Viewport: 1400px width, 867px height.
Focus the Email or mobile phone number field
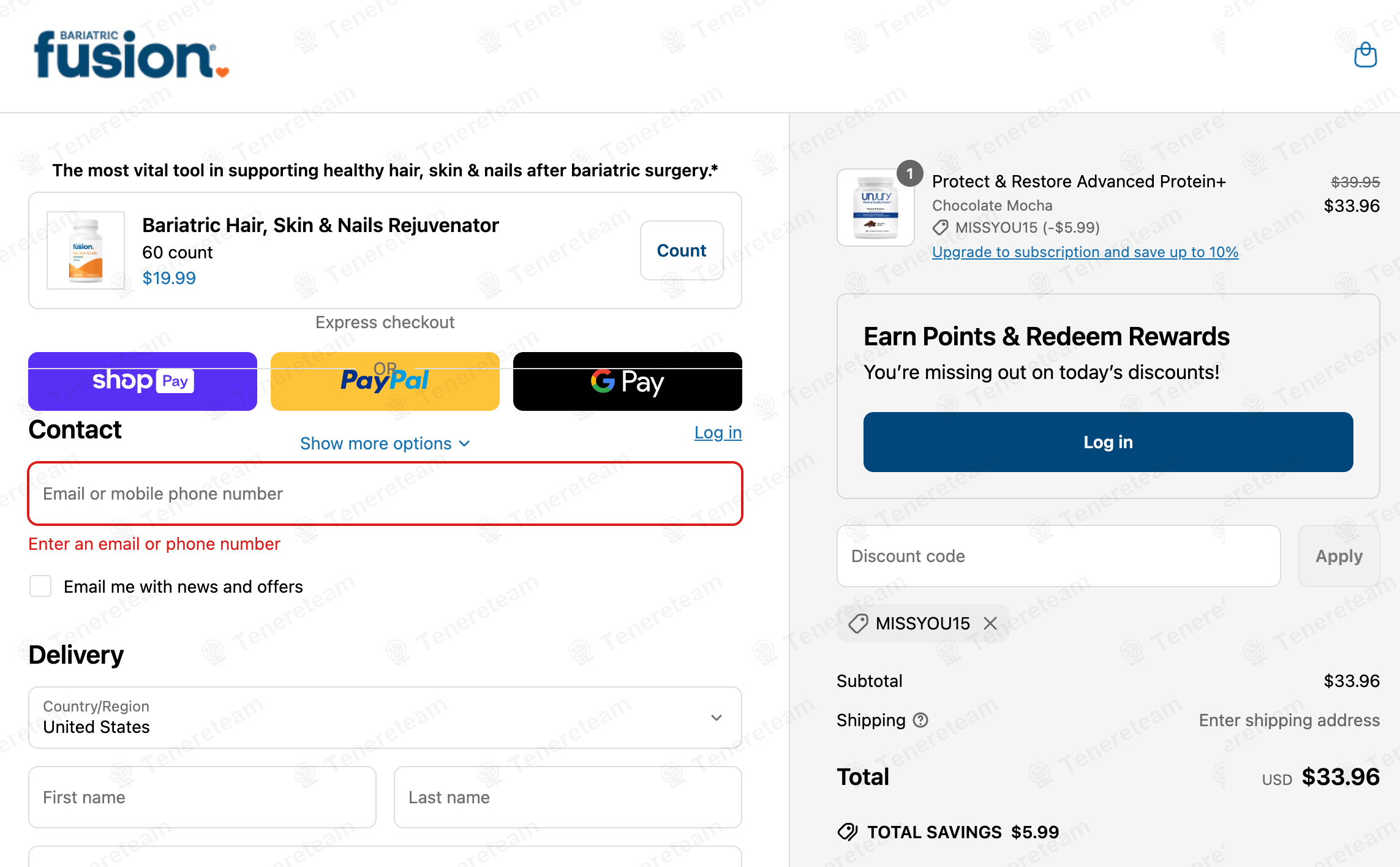[x=385, y=494]
